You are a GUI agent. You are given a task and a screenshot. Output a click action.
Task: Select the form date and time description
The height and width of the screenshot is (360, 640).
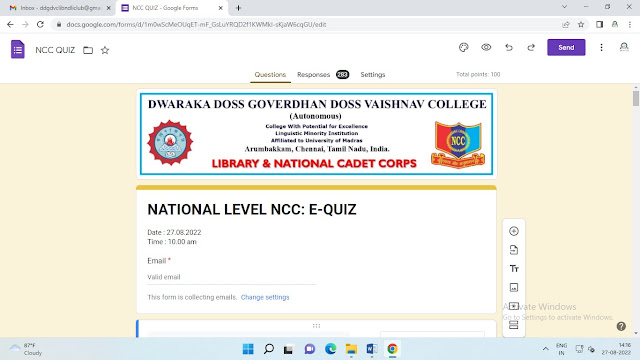(174, 237)
